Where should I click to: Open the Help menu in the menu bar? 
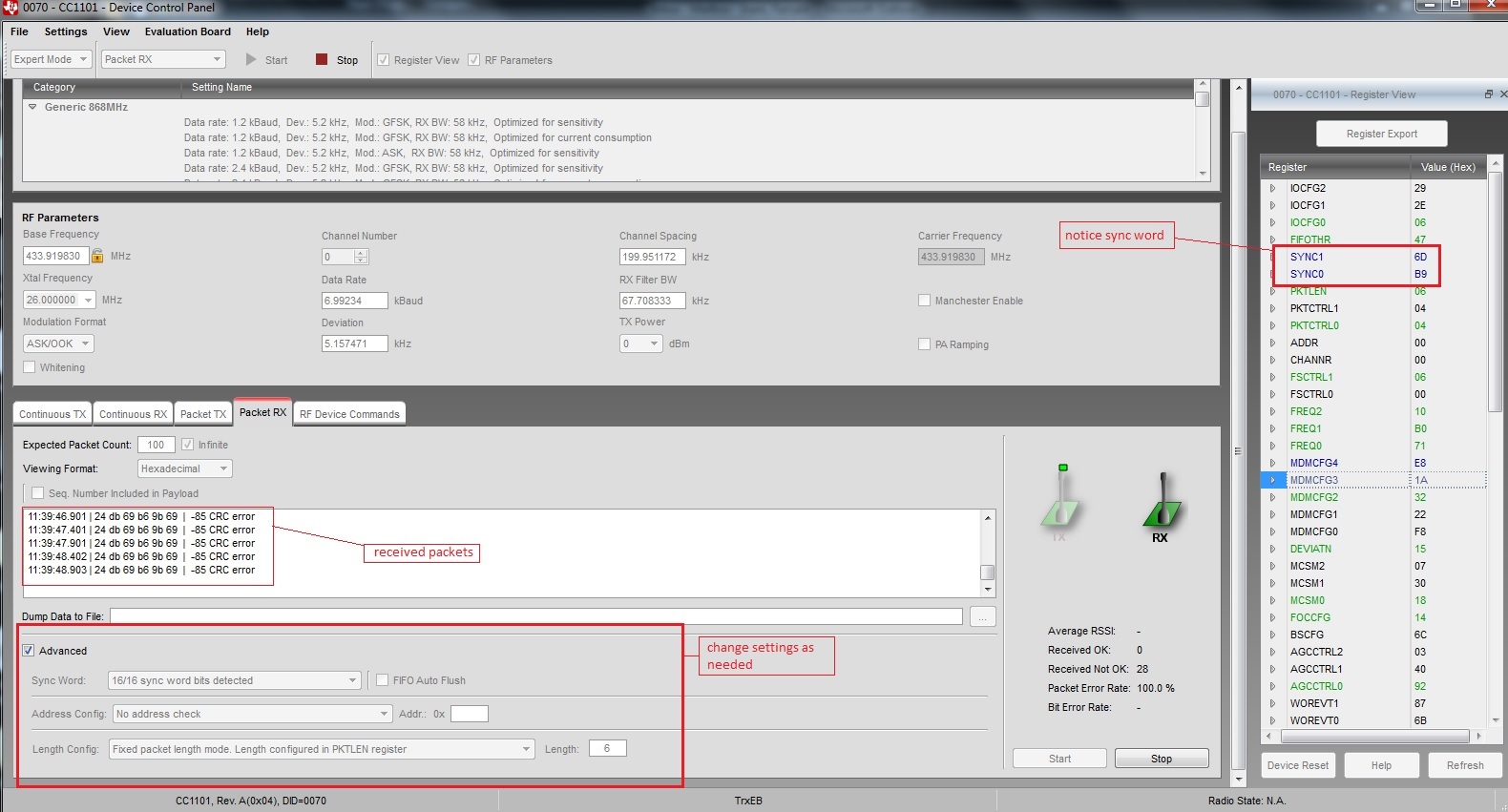point(258,31)
